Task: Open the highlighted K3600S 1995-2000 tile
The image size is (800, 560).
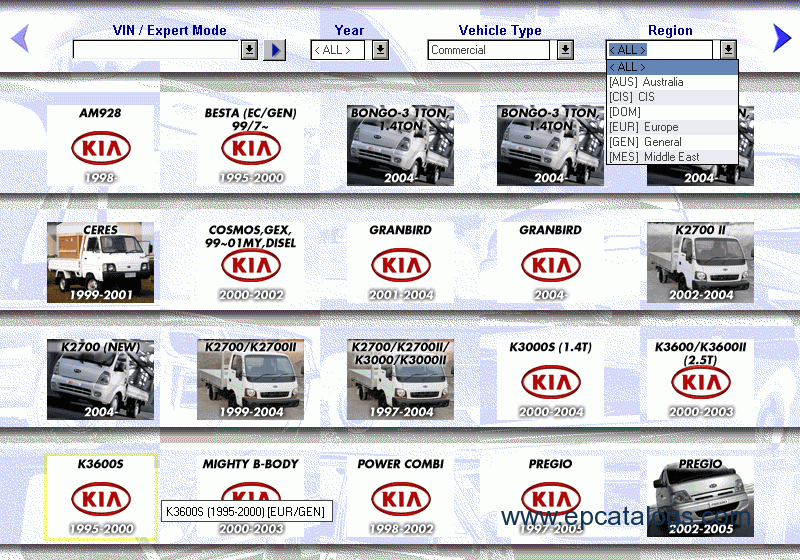Action: click(101, 497)
